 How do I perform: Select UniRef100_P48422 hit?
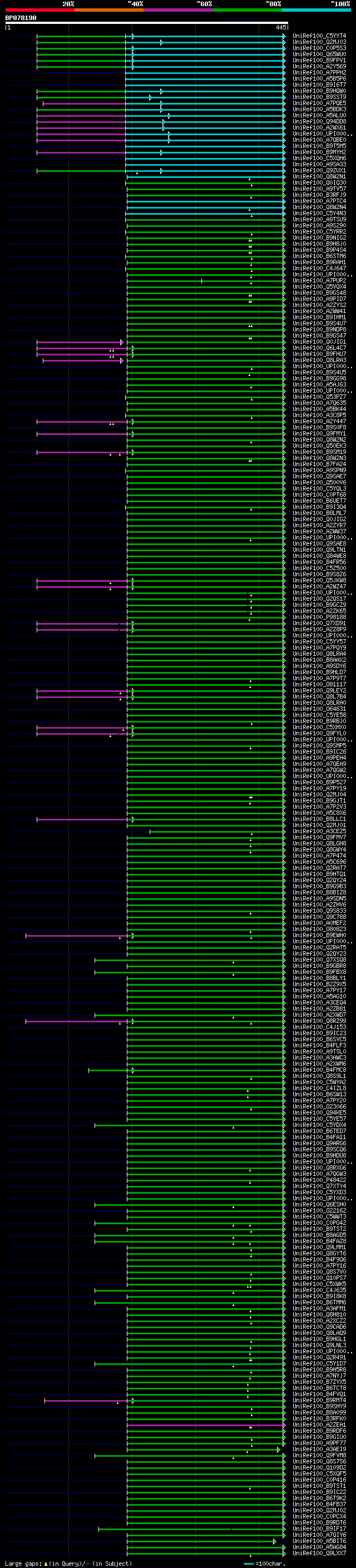click(319, 1180)
